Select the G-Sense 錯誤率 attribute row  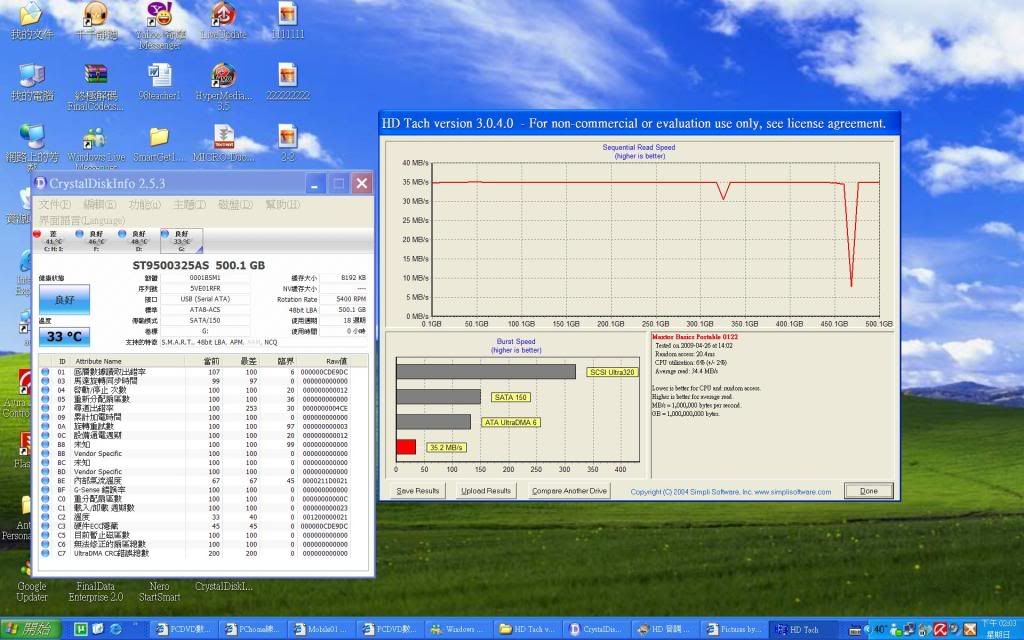coord(195,490)
